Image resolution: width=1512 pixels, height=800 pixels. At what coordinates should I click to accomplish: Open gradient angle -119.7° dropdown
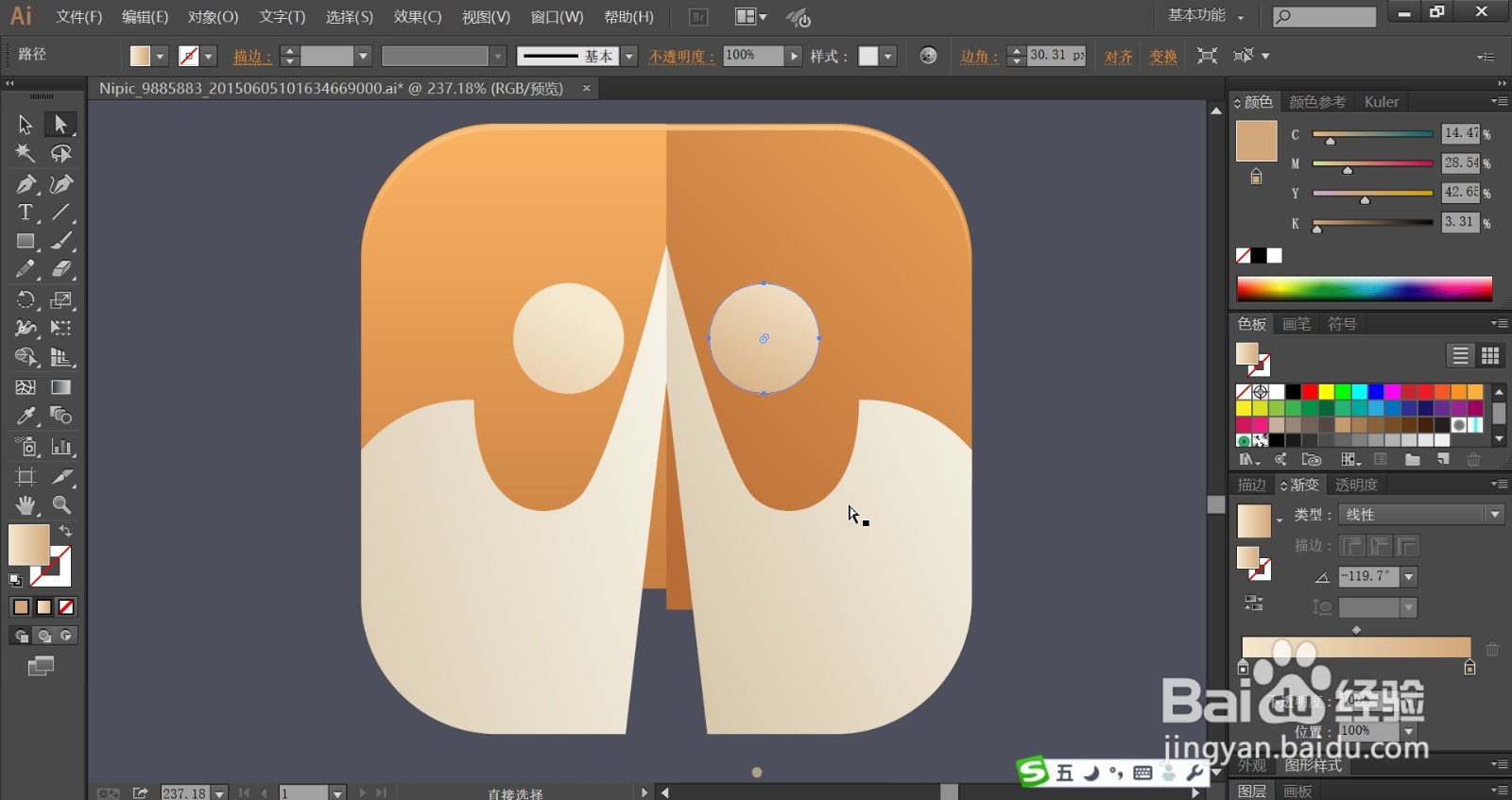(x=1409, y=576)
